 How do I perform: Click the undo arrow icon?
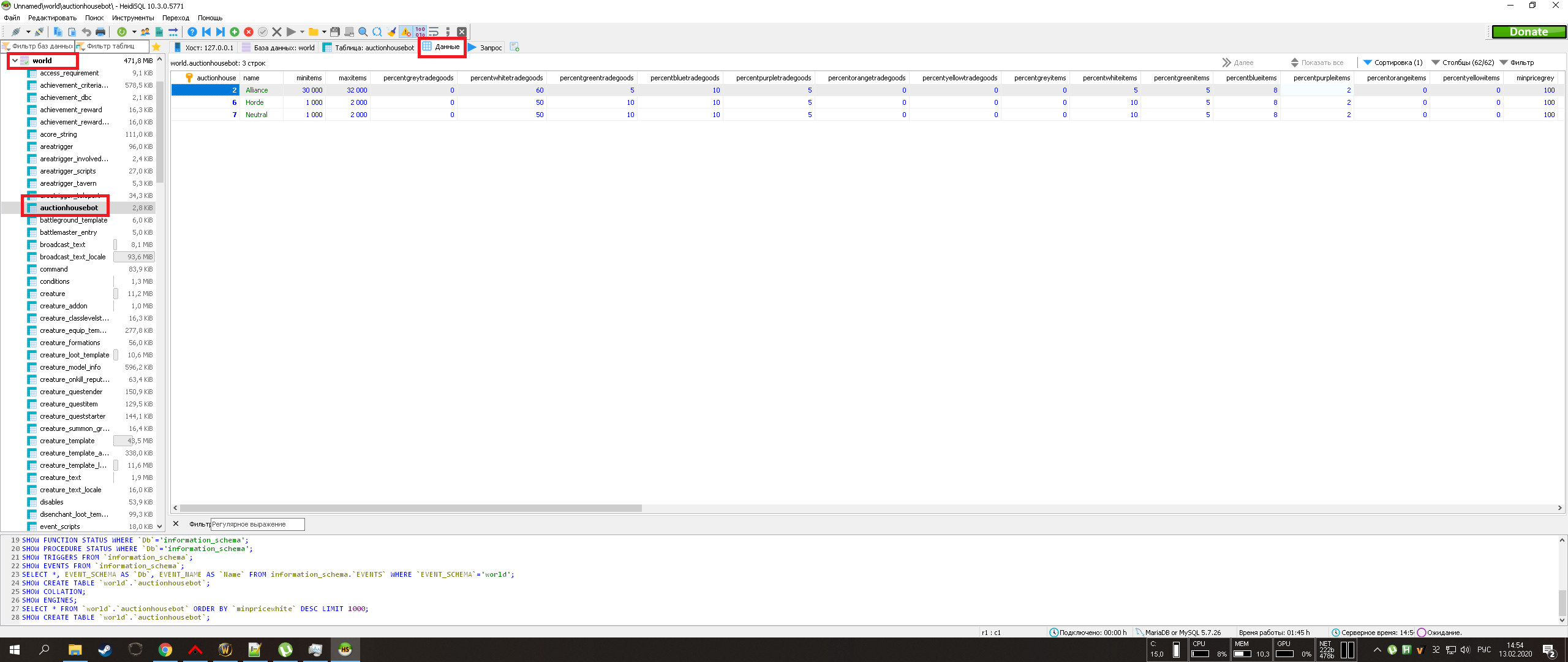[86, 32]
